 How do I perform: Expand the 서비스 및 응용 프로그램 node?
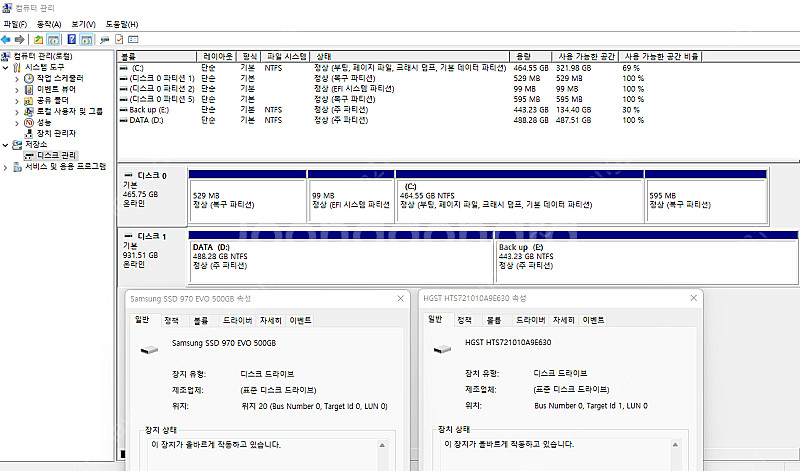tap(5, 167)
